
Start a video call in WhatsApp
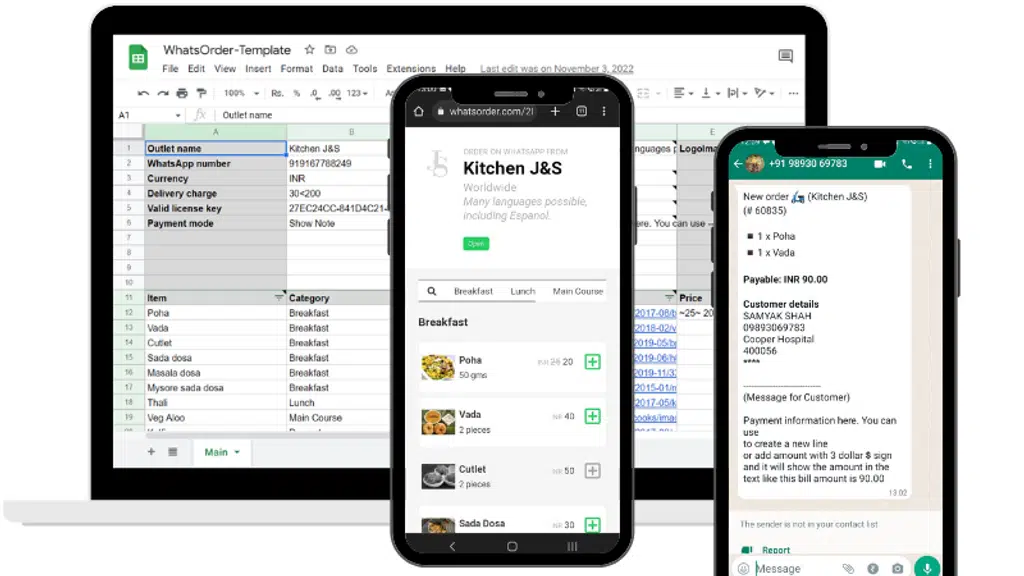[880, 164]
